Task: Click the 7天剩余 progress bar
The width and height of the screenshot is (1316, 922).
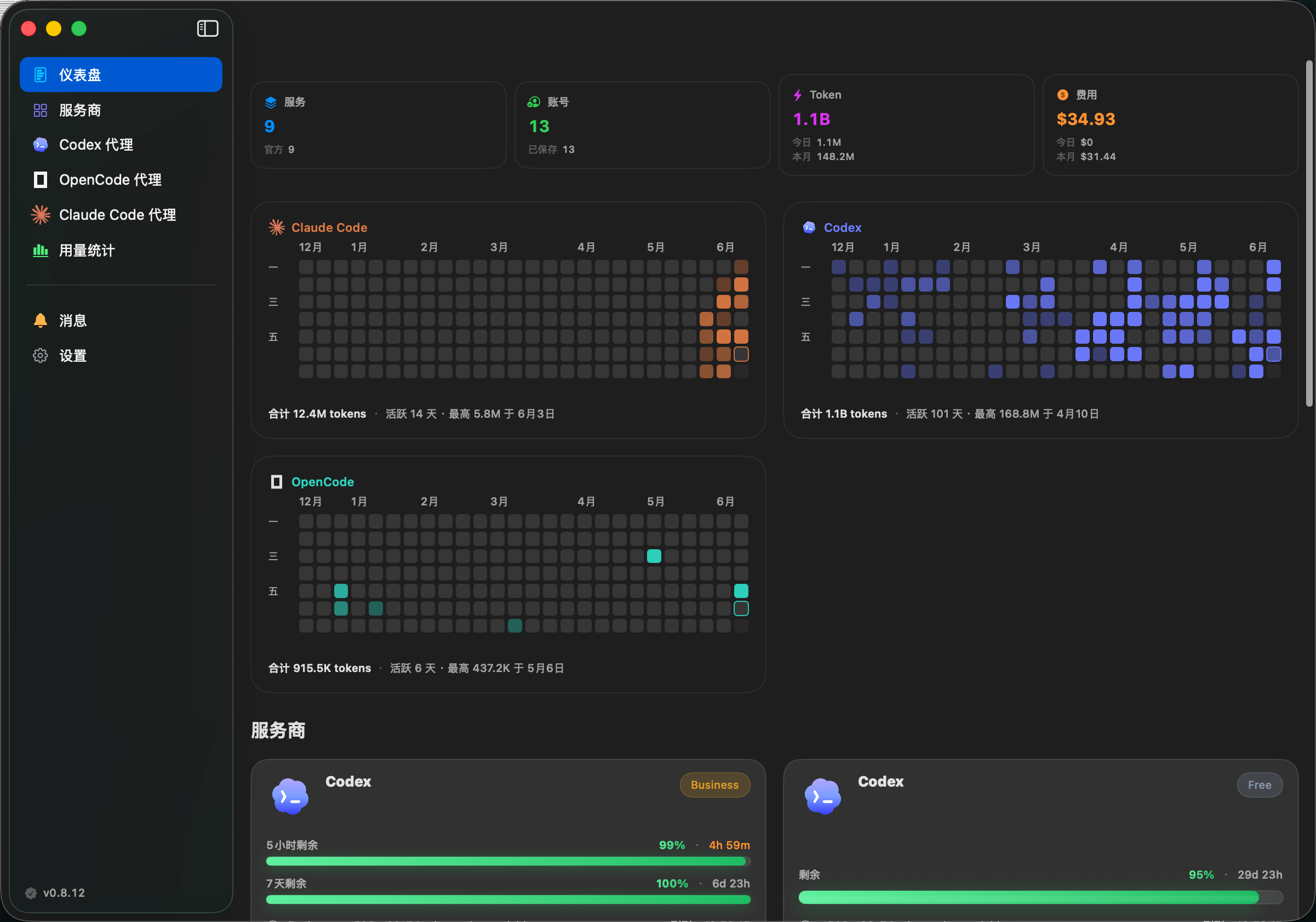Action: 508,900
